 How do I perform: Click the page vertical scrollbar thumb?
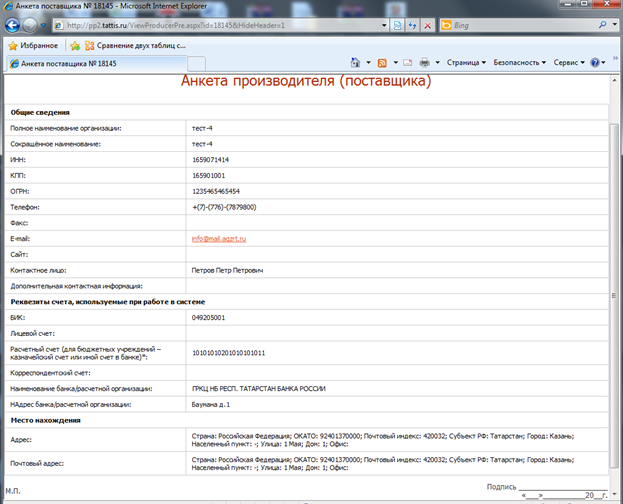(614, 296)
